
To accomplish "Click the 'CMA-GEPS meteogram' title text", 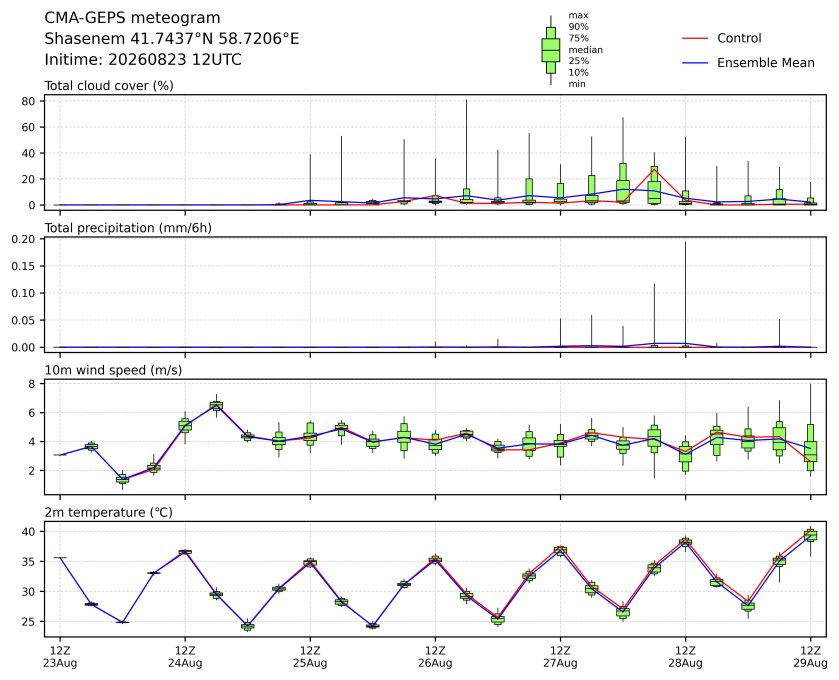I will [132, 18].
